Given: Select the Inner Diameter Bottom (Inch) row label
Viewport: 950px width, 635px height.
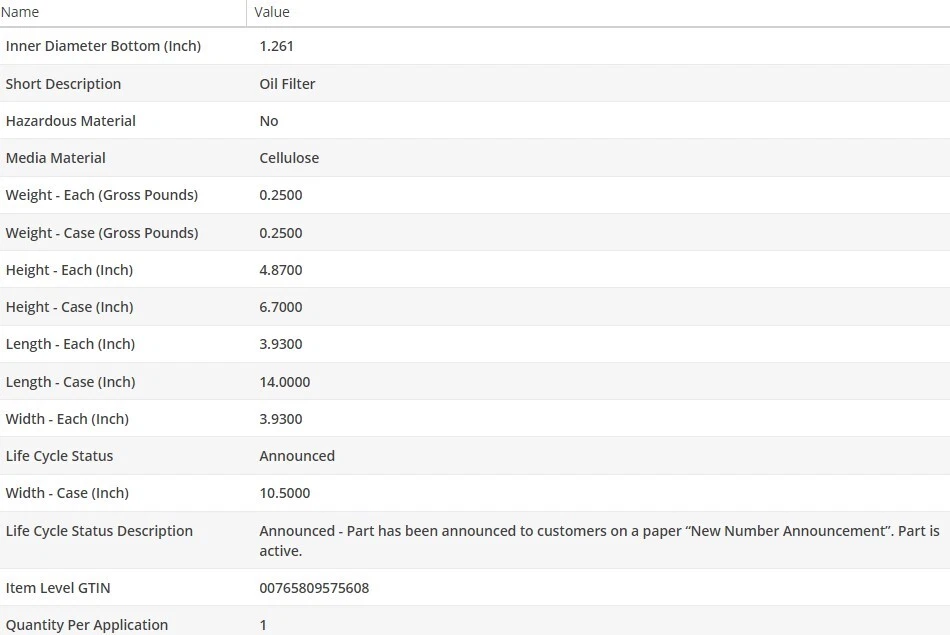Looking at the screenshot, I should tap(103, 46).
